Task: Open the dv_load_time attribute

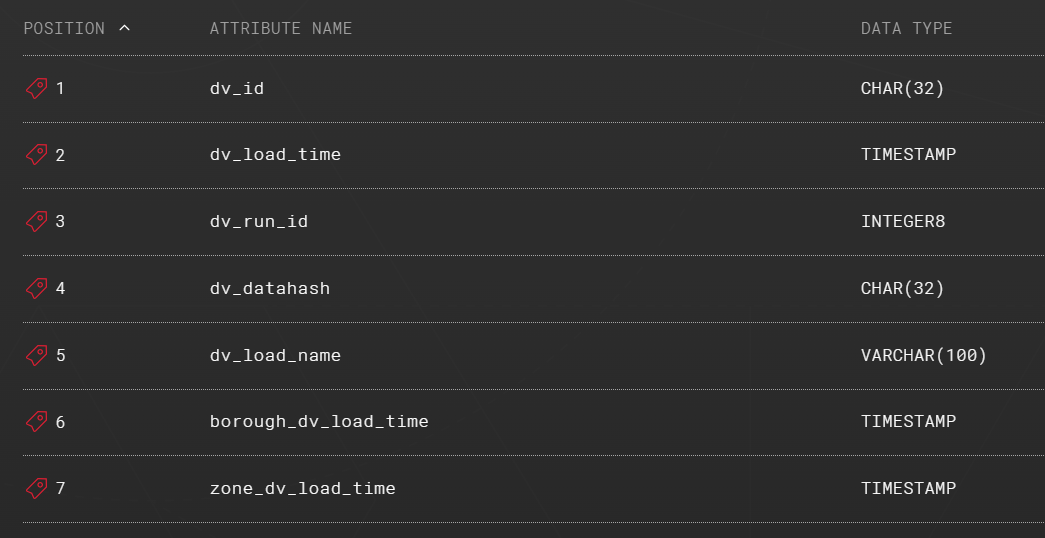Action: [275, 155]
